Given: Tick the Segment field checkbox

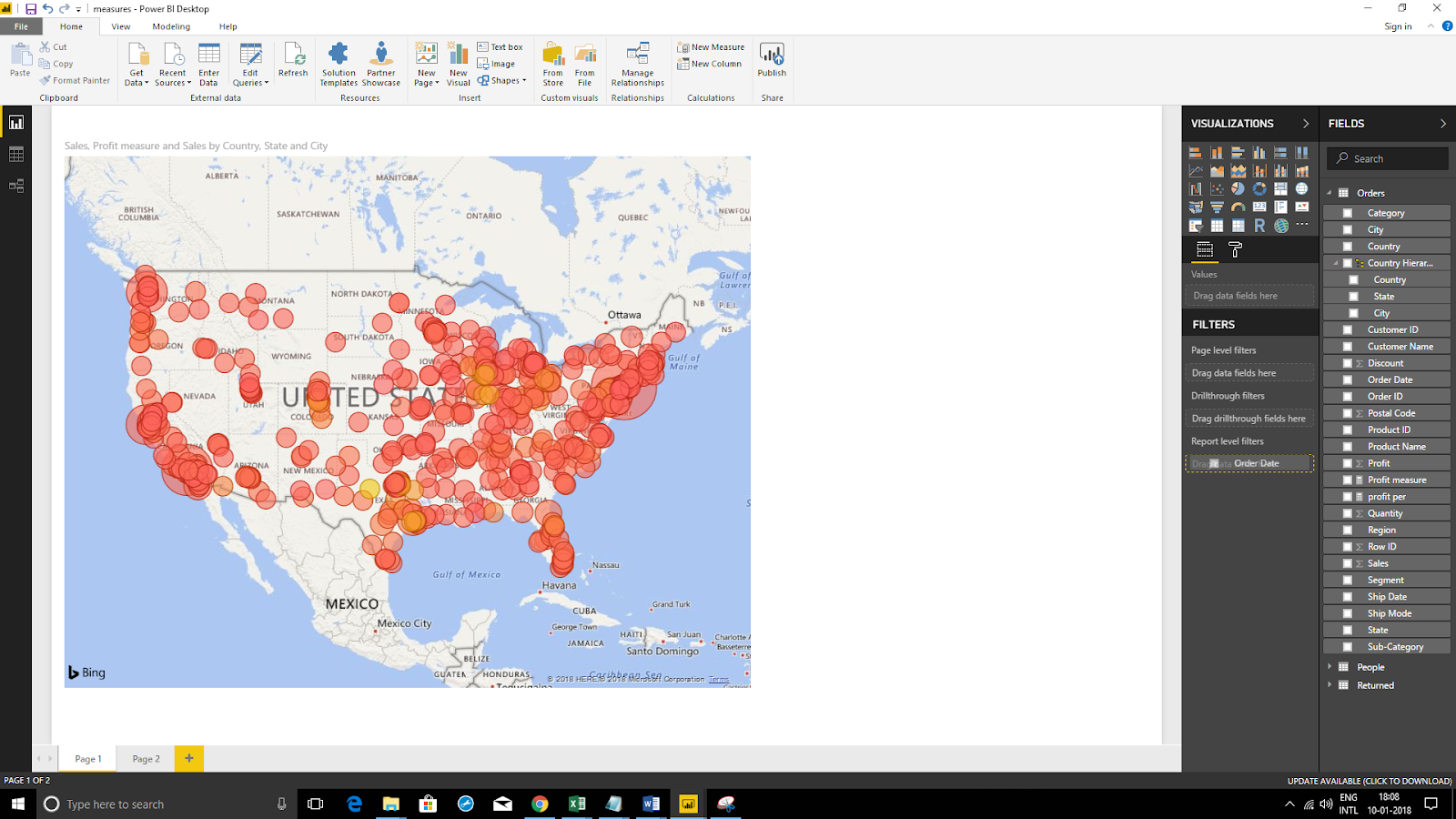Looking at the screenshot, I should (x=1348, y=581).
